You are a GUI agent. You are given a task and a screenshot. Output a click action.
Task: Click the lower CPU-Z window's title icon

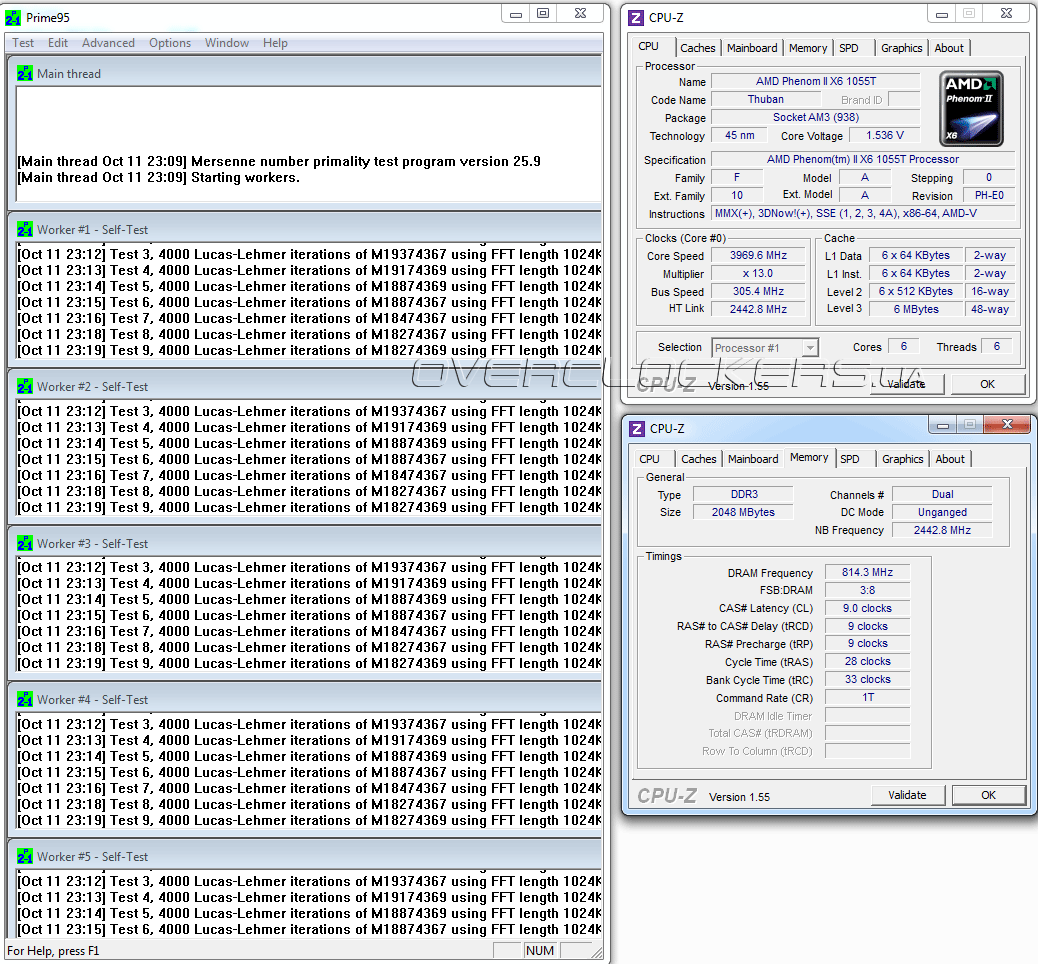pos(637,429)
